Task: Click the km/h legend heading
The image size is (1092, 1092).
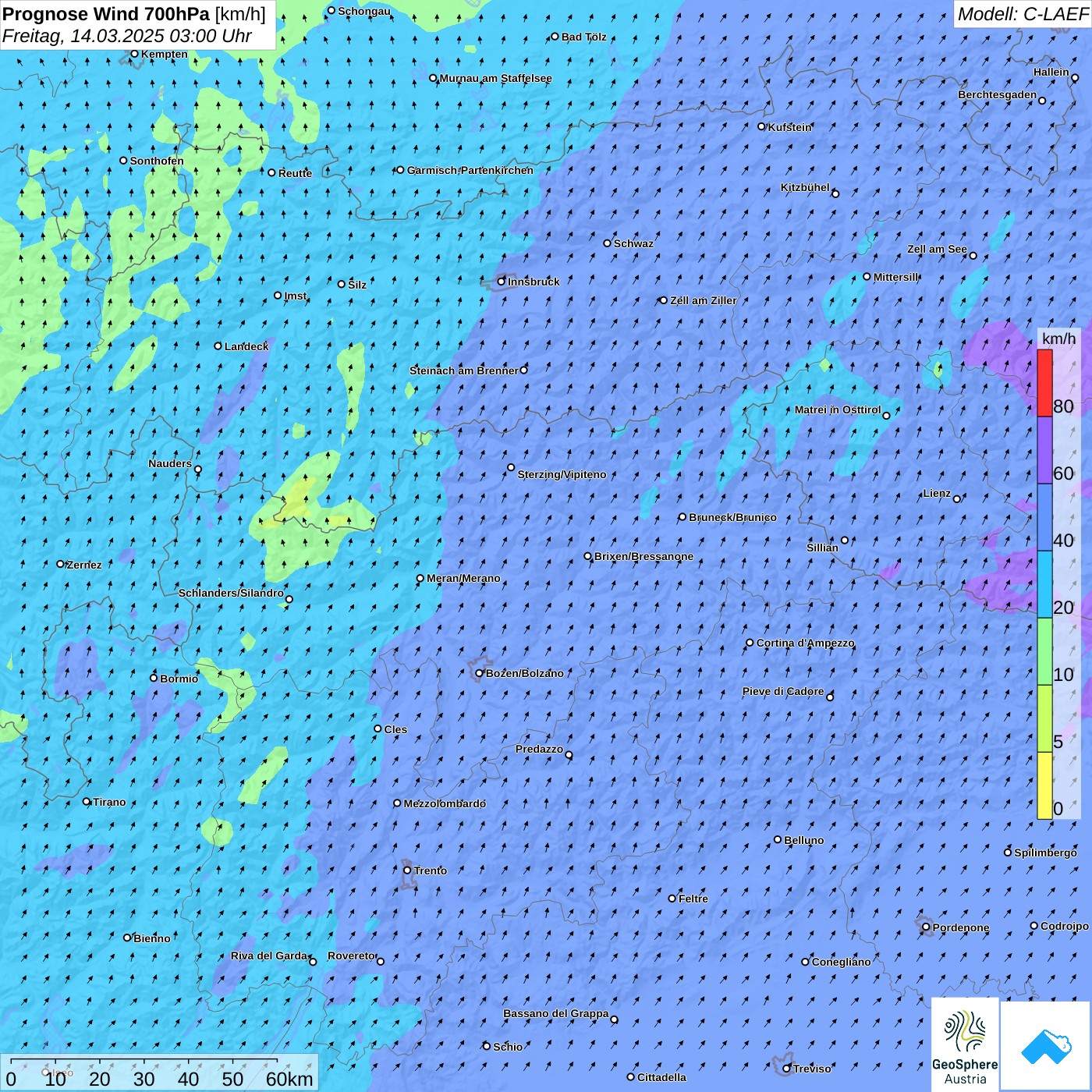Action: (1058, 339)
